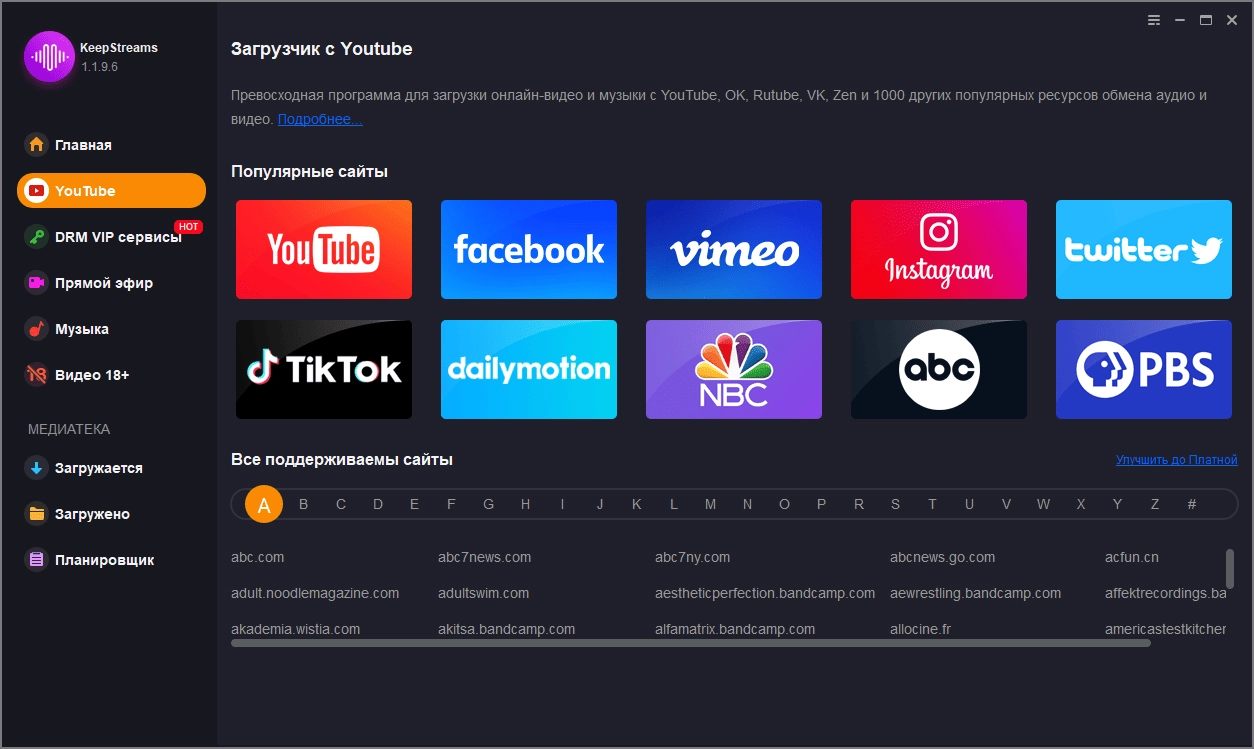1254x749 pixels.
Task: Click the horizontal scrollbar under site list
Action: pyautogui.click(x=691, y=643)
